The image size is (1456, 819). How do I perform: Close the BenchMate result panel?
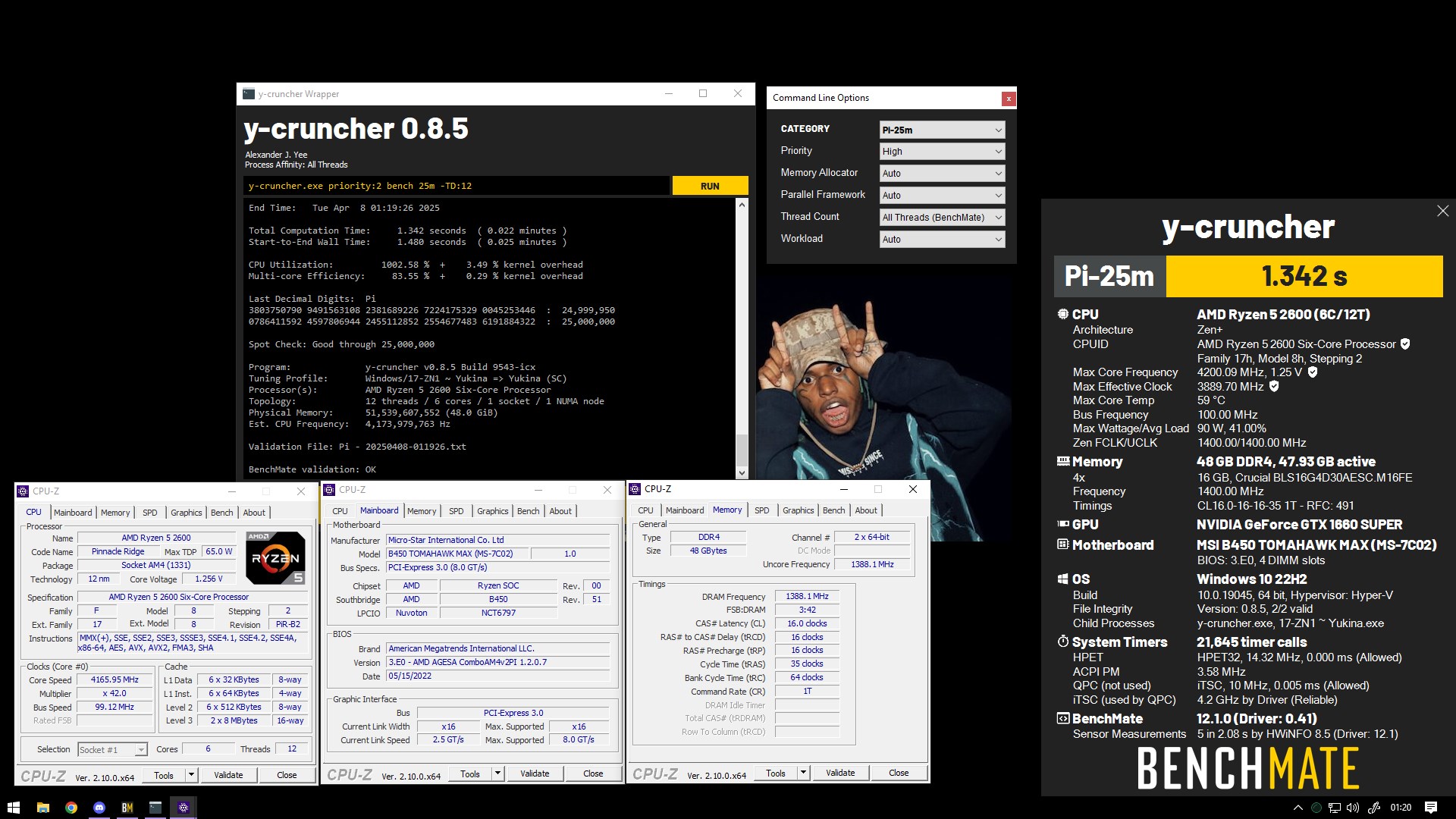coord(1442,211)
